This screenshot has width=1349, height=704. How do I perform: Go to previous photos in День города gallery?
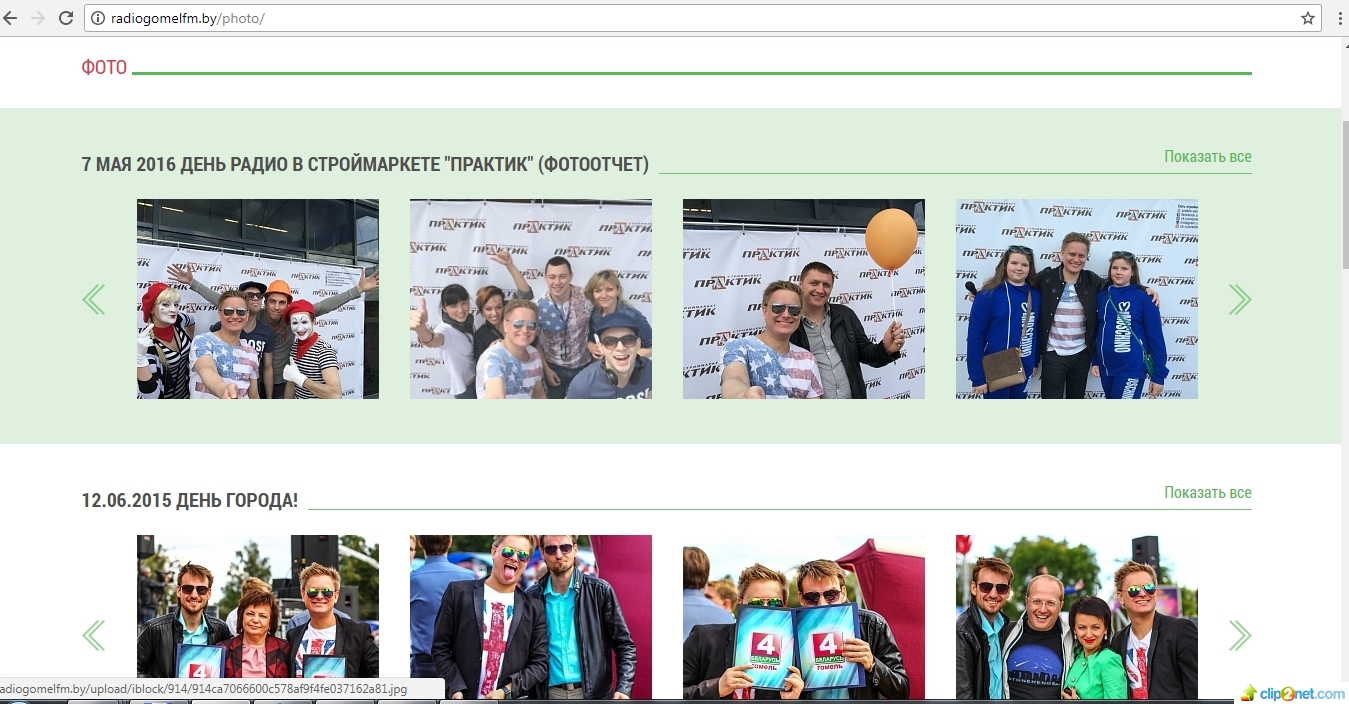(93, 635)
